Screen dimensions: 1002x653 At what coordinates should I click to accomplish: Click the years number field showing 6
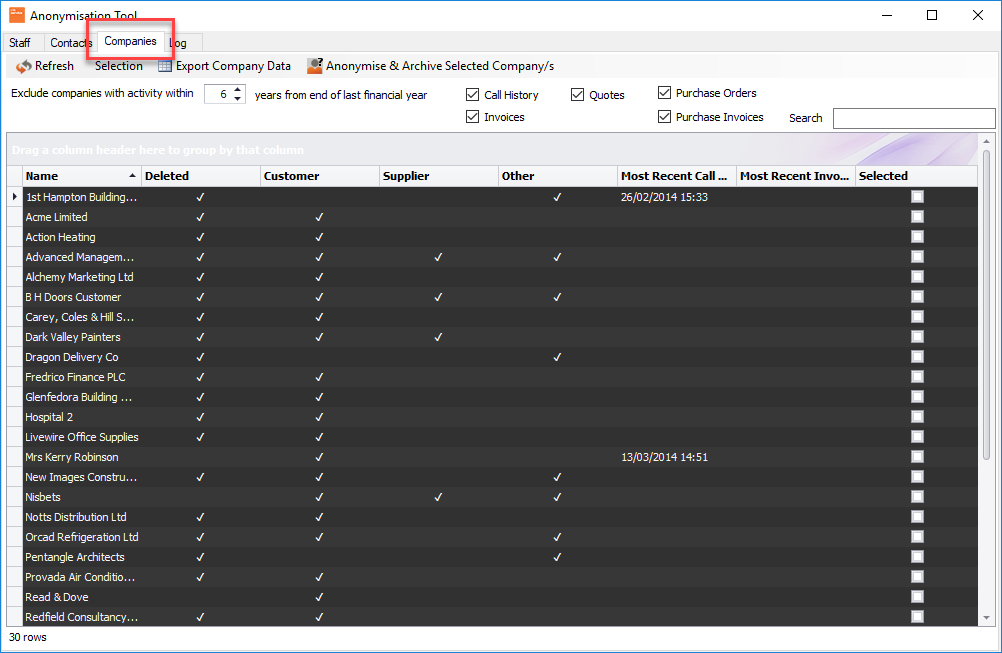219,94
